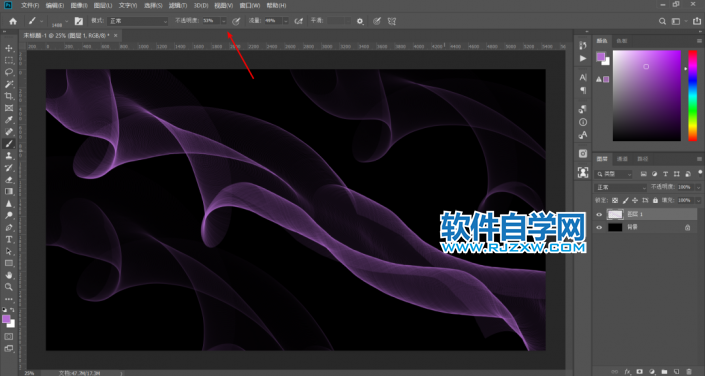
Task: Create a new layer button
Action: tap(677, 372)
